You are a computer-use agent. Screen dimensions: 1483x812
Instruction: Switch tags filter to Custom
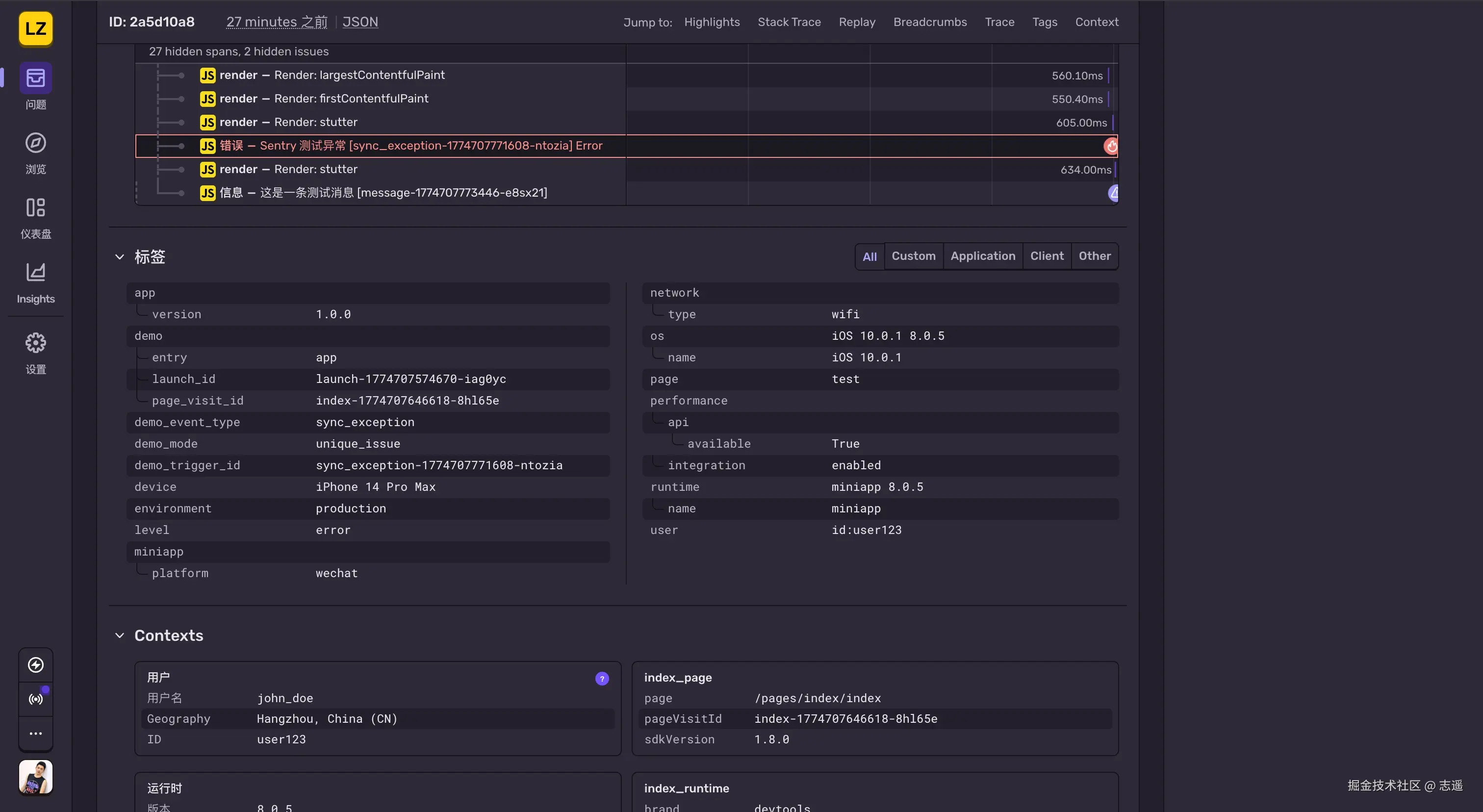pyautogui.click(x=914, y=255)
